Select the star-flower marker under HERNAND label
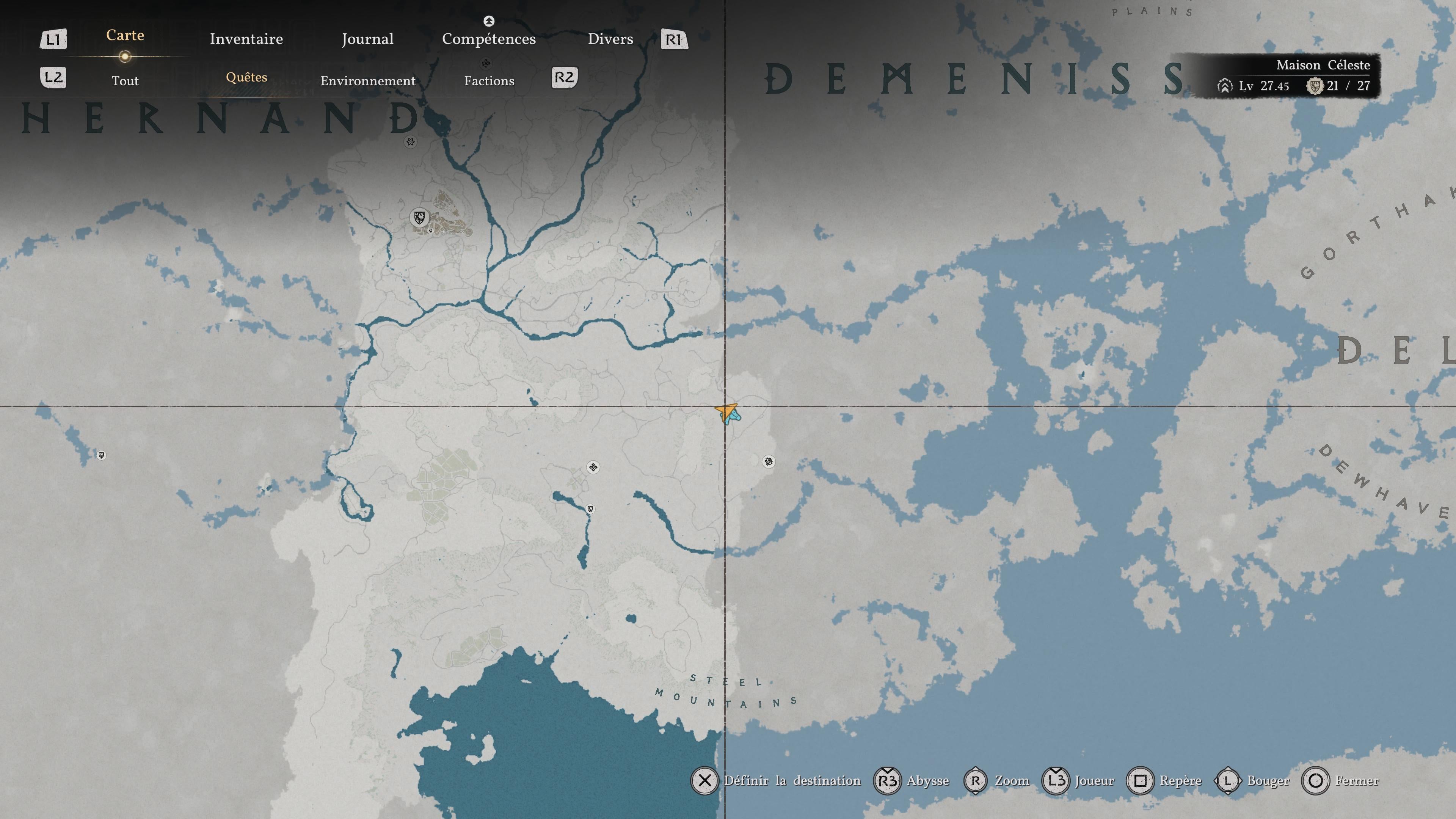This screenshot has height=819, width=1456. click(411, 142)
